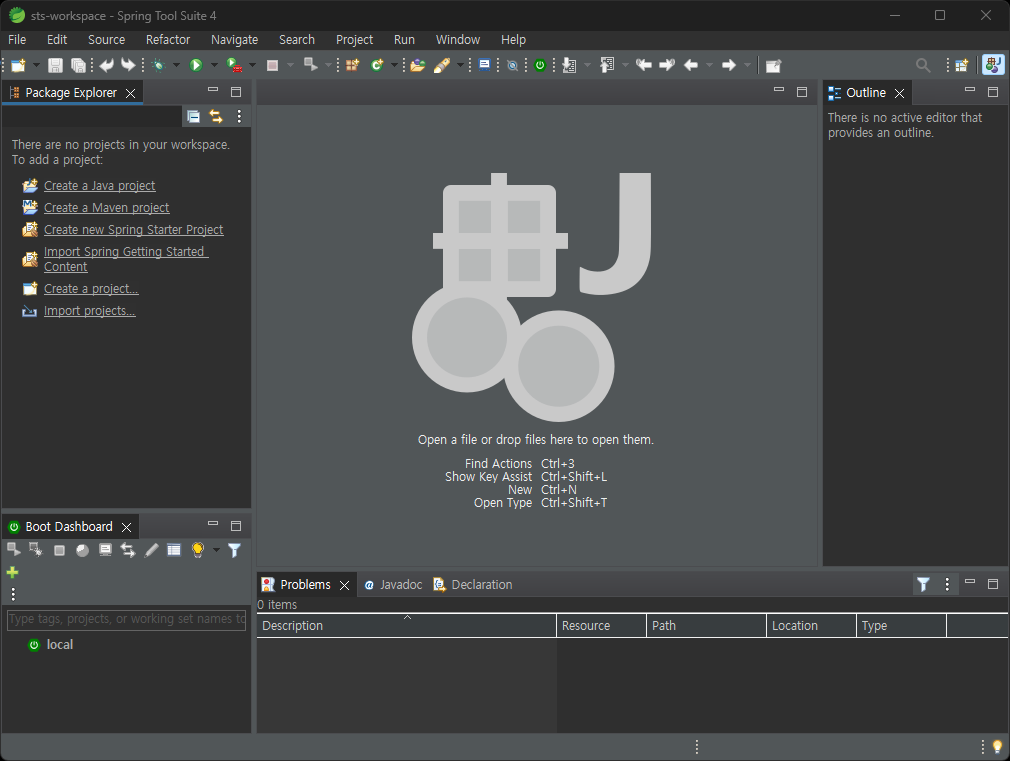Image resolution: width=1010 pixels, height=761 pixels.
Task: Click Create new Spring Starter Project link
Action: click(x=133, y=229)
